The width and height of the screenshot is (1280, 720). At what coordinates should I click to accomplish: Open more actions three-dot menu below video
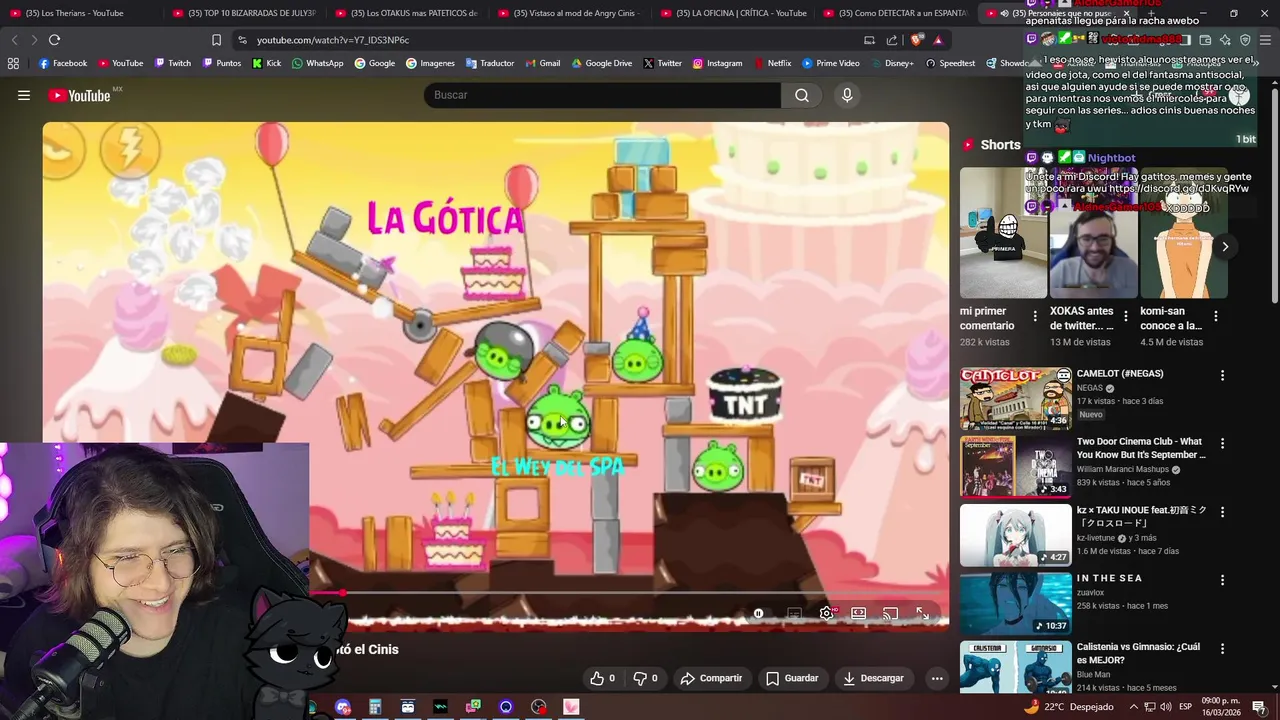click(x=937, y=678)
